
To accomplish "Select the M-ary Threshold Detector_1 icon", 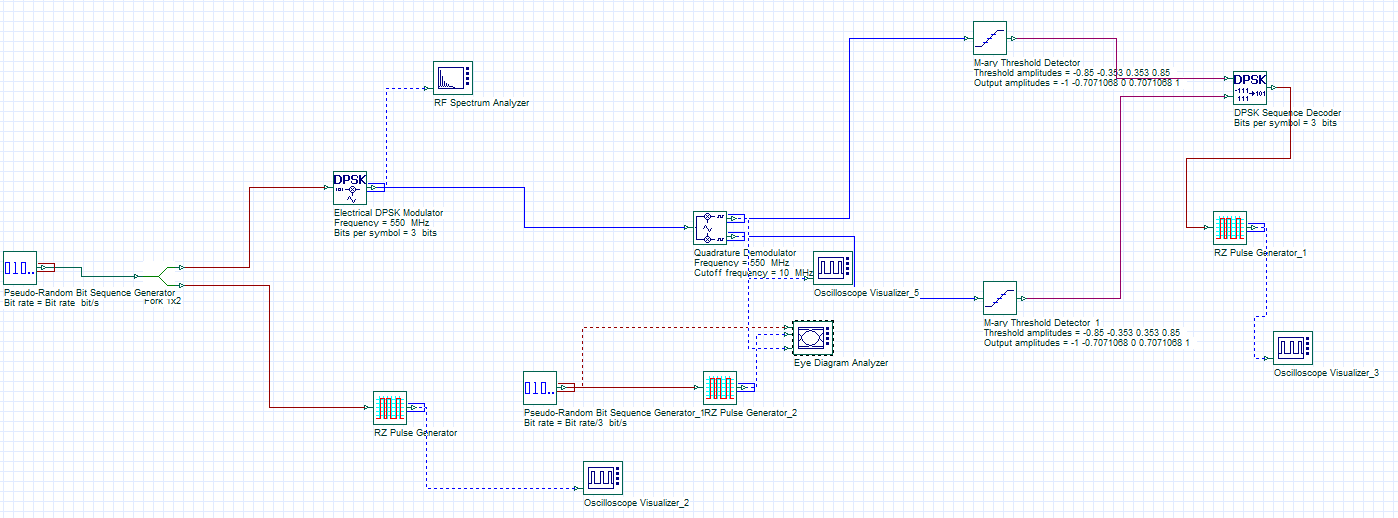I will [999, 298].
